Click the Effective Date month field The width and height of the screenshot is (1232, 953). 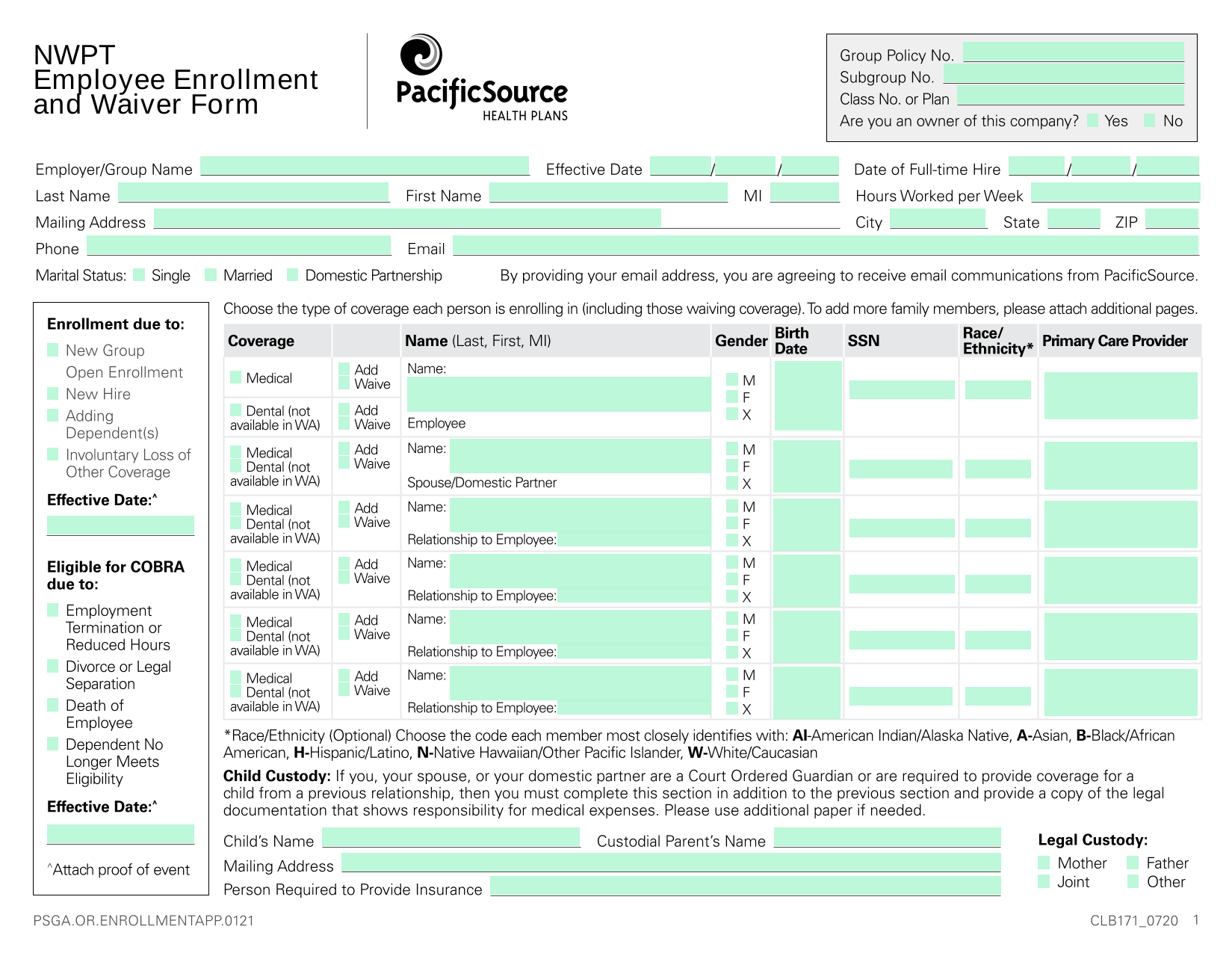pyautogui.click(x=681, y=166)
